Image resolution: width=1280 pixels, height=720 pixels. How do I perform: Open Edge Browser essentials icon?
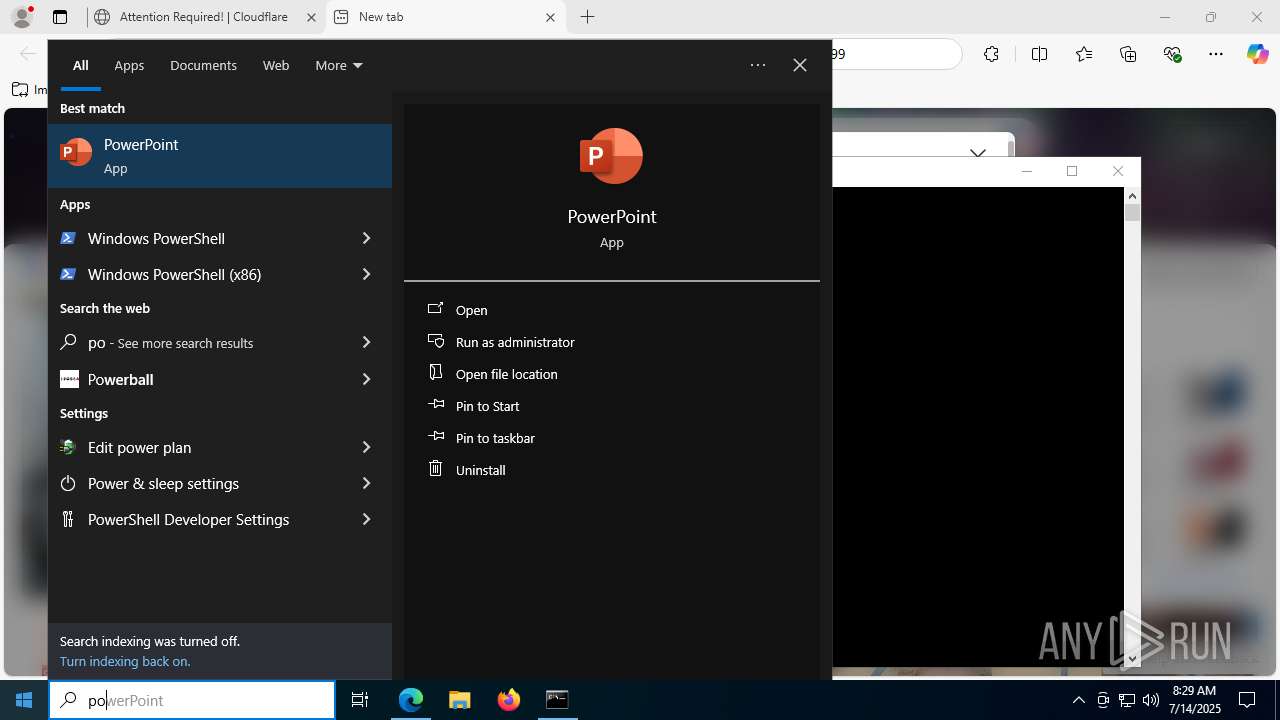[x=1173, y=54]
